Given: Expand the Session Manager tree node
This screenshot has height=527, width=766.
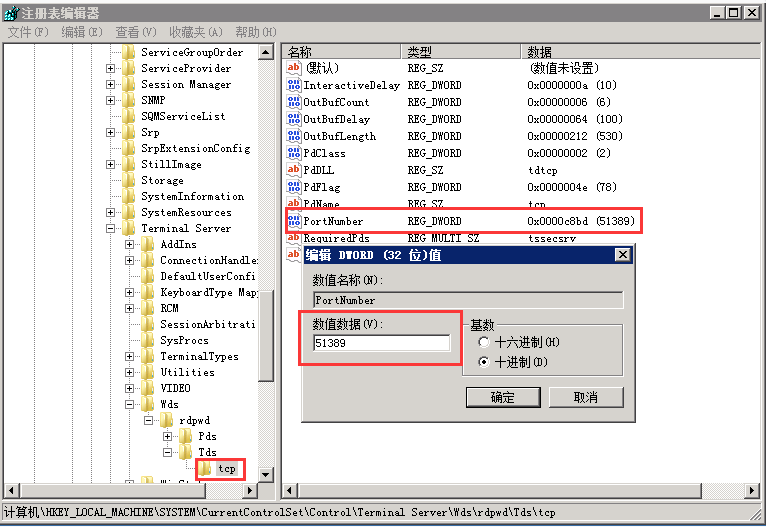Looking at the screenshot, I should click(111, 84).
